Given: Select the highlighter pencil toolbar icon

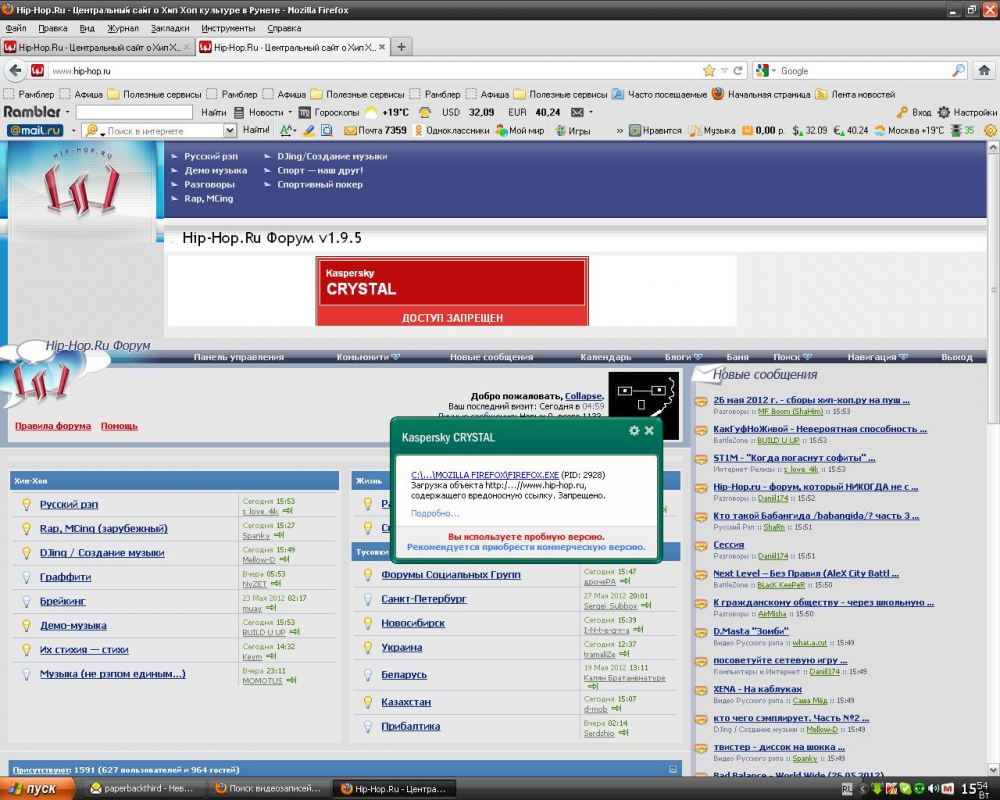Looking at the screenshot, I should (309, 130).
